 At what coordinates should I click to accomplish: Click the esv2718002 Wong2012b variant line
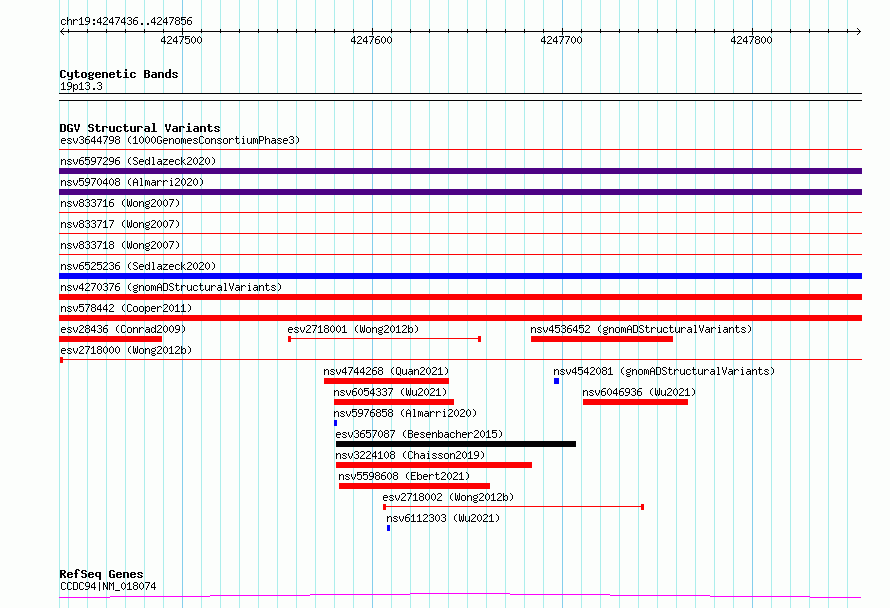coord(514,507)
